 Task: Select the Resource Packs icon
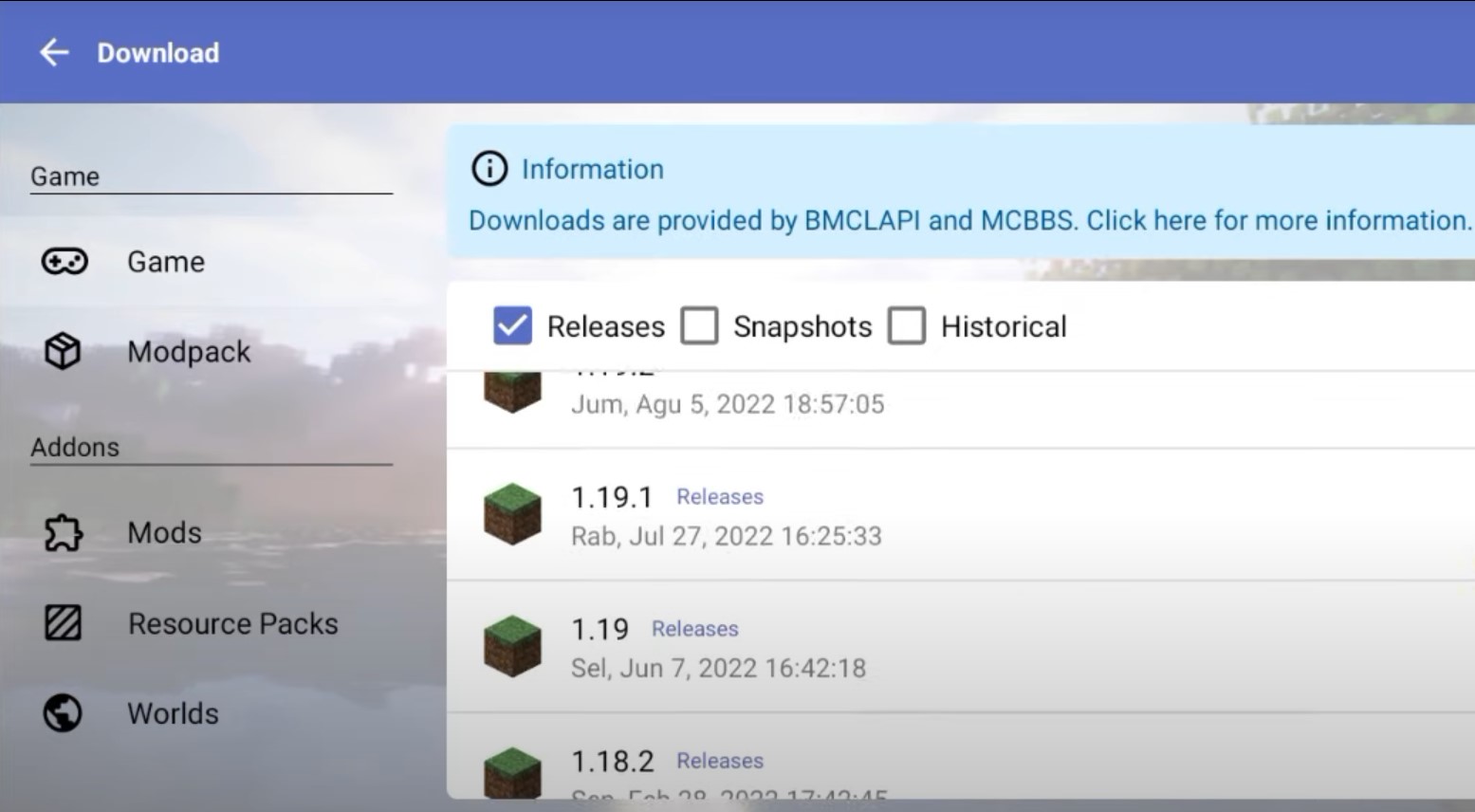61,623
